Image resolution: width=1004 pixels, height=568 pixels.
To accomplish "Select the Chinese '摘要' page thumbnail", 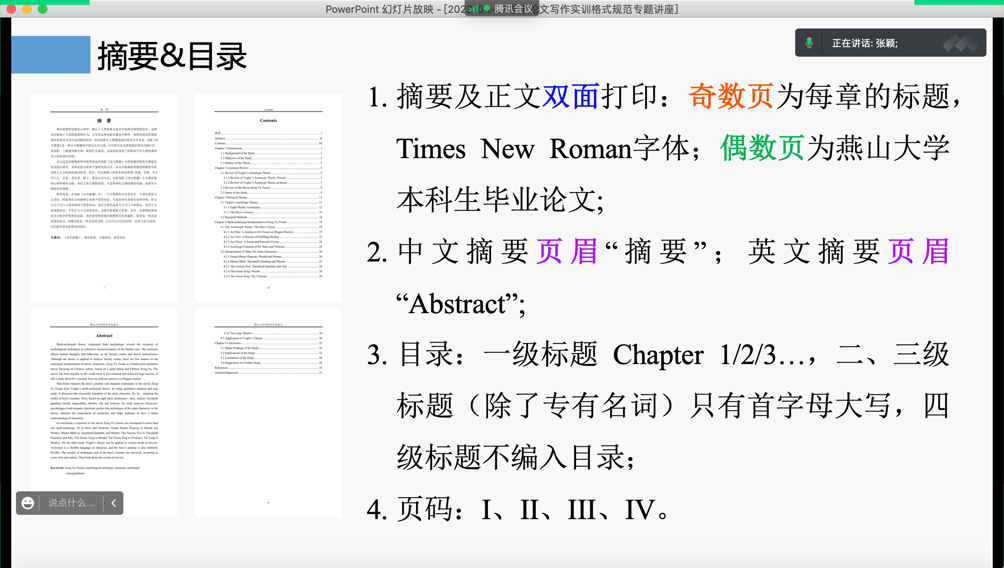I will [x=104, y=197].
